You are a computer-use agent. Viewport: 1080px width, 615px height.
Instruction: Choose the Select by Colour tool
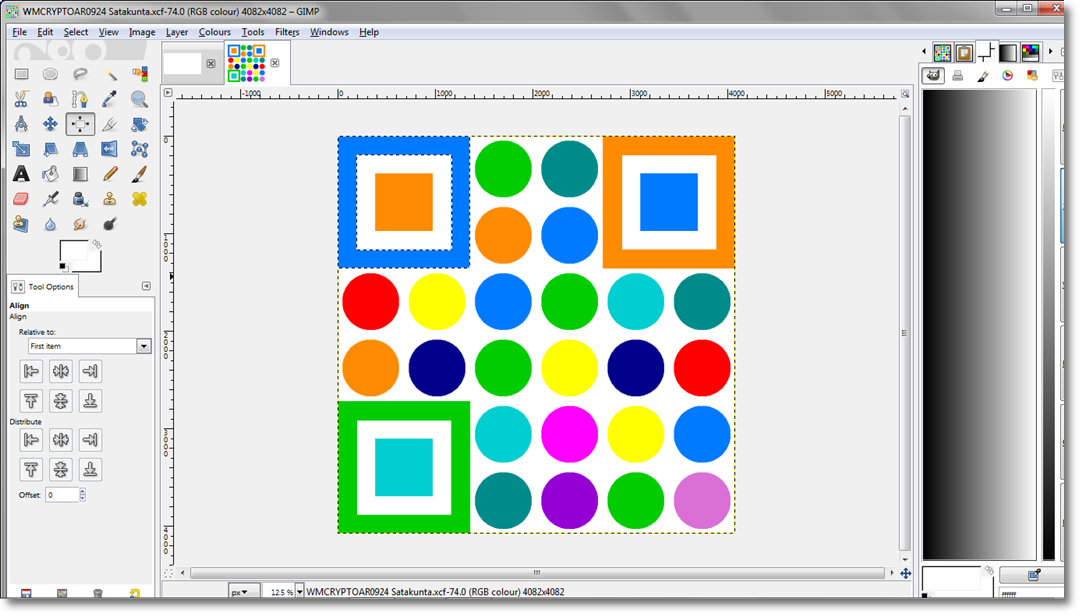[139, 74]
